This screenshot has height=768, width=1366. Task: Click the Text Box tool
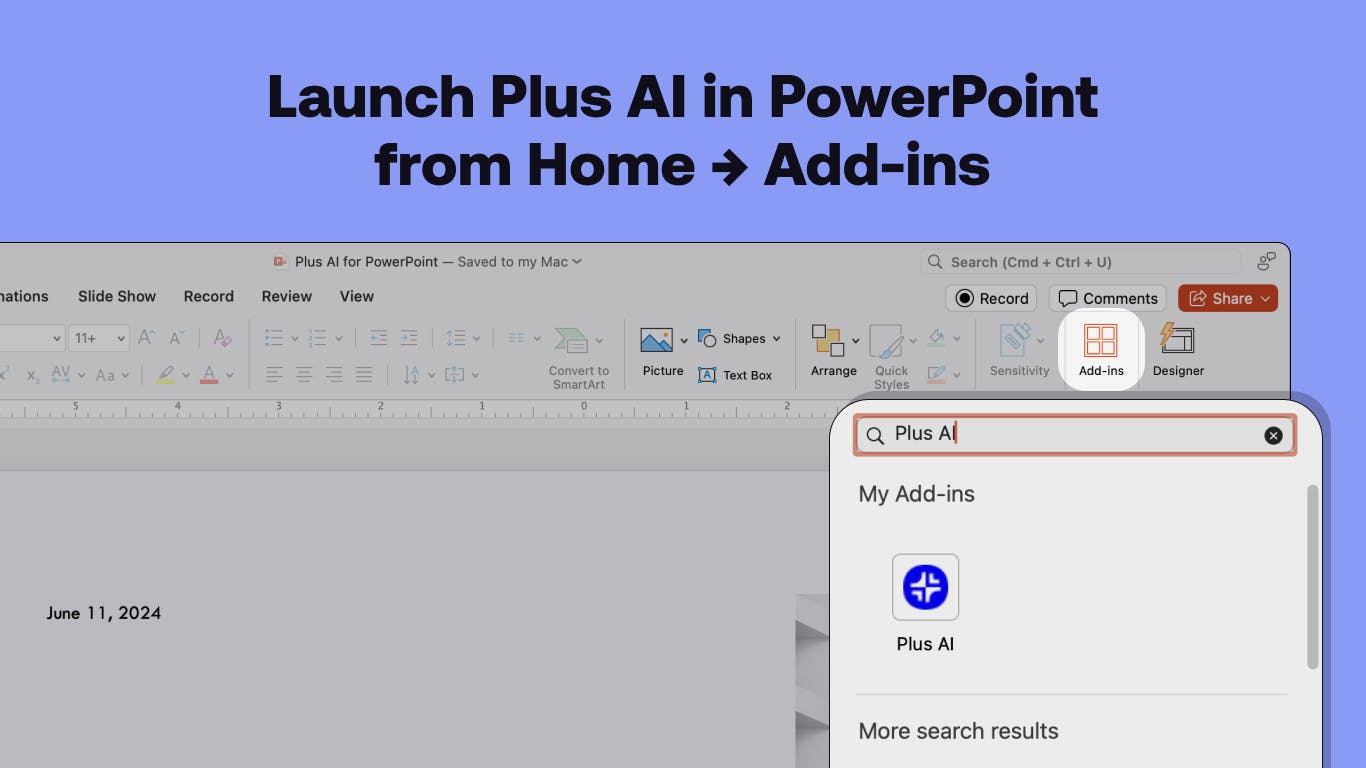tap(735, 375)
